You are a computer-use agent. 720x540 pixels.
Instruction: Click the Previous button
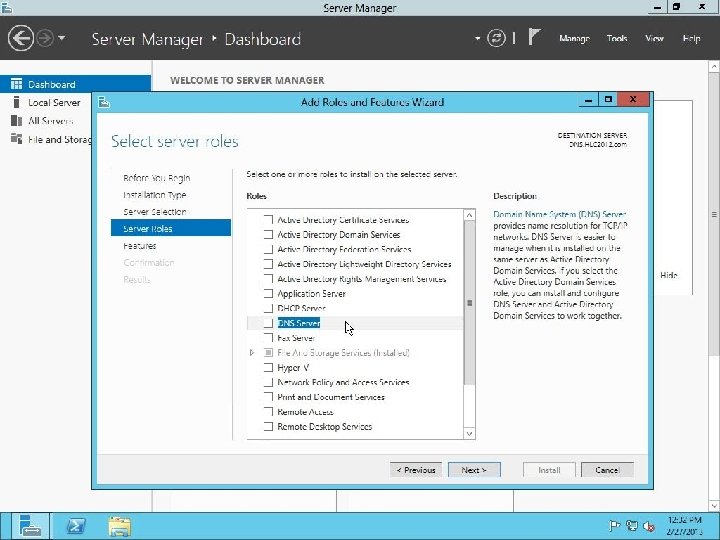[416, 470]
